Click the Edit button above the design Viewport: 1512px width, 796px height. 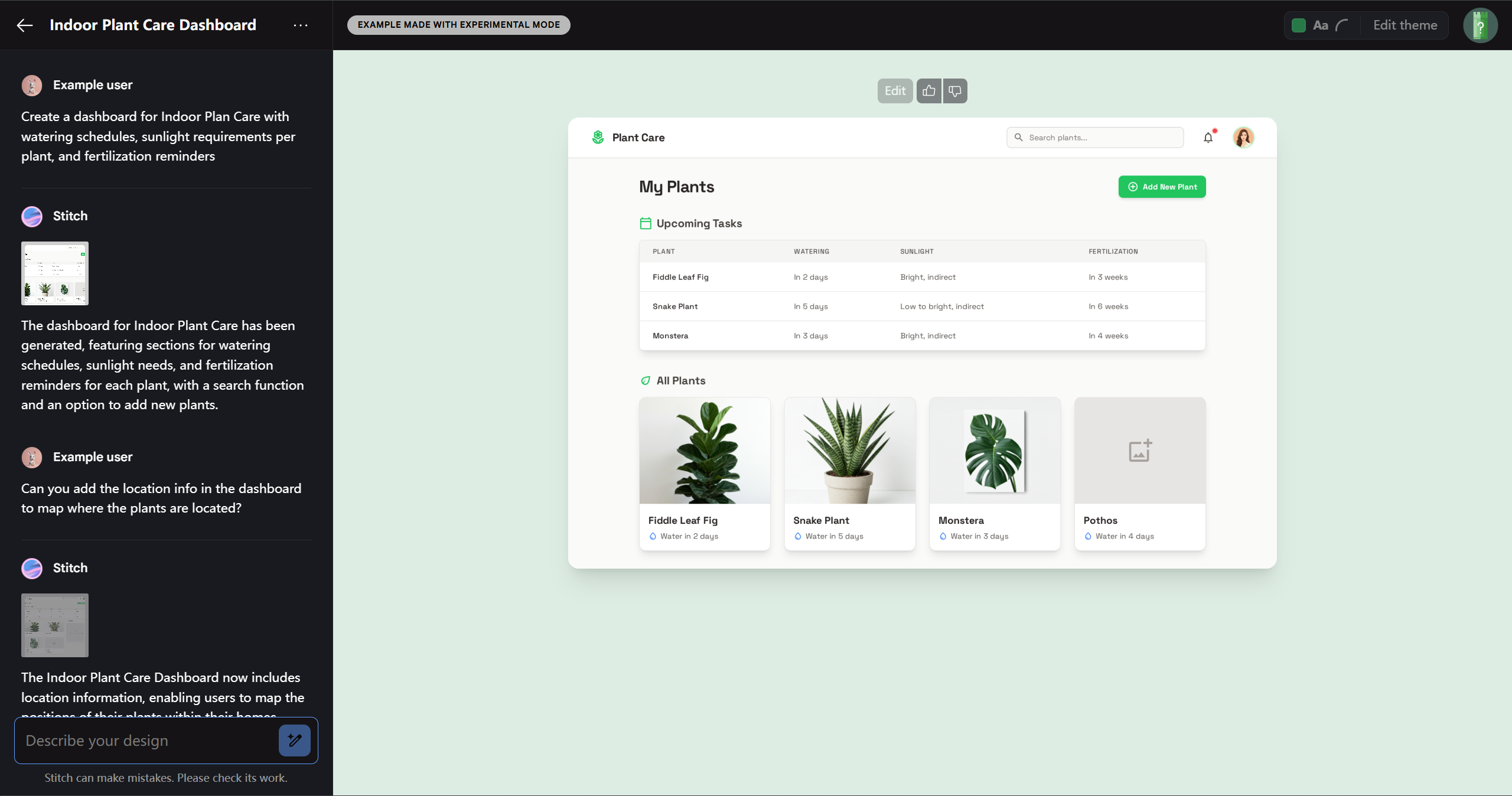pos(895,91)
